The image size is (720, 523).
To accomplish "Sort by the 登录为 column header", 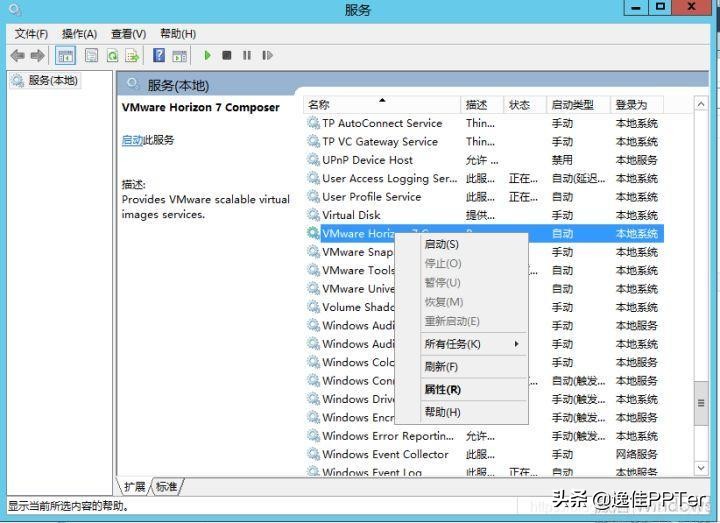I will click(x=637, y=105).
